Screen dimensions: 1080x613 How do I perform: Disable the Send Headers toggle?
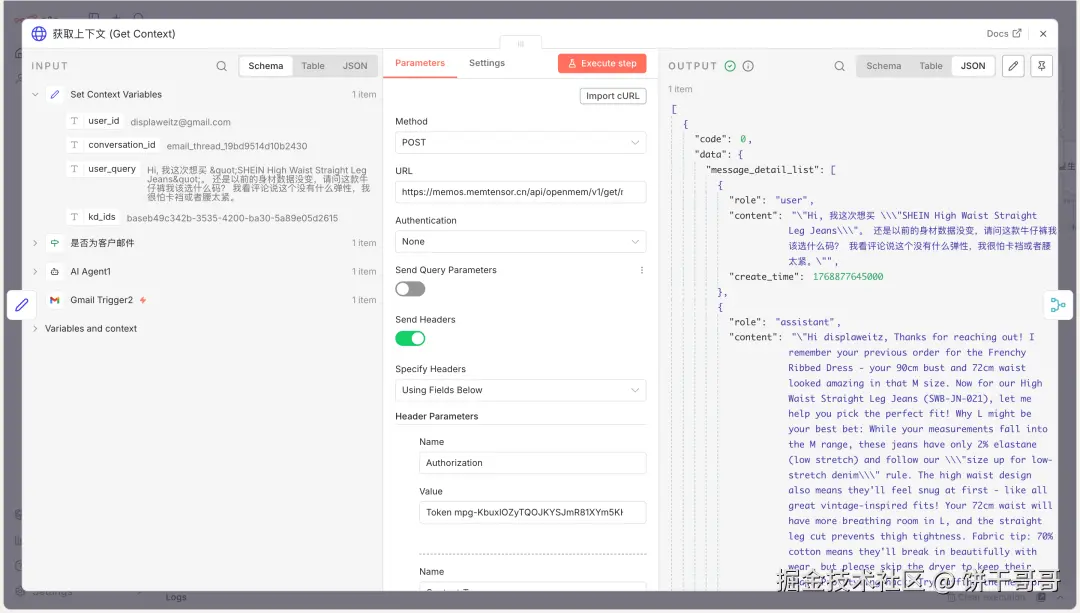pos(411,339)
